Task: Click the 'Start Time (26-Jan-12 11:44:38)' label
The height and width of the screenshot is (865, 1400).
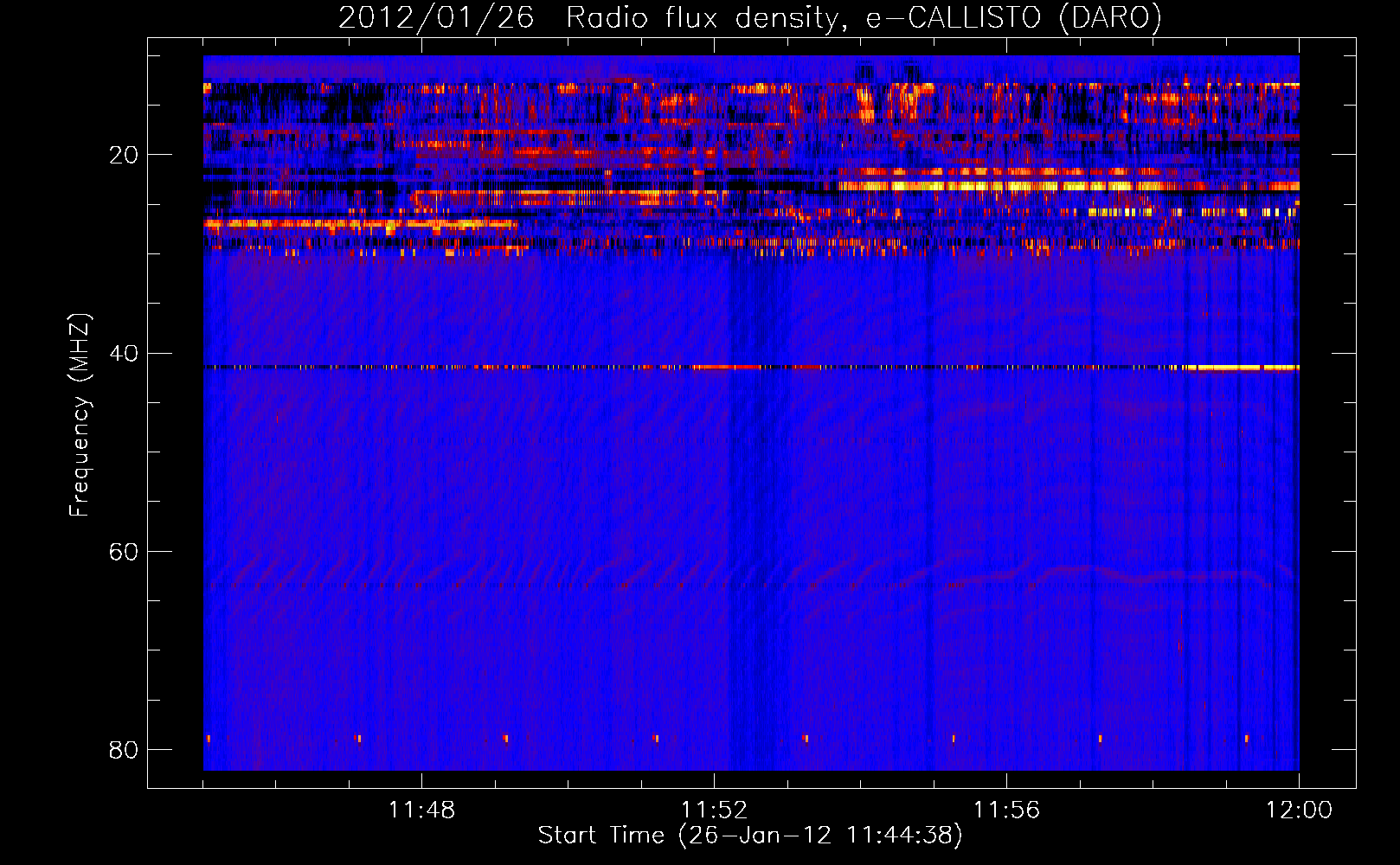Action: point(750,836)
